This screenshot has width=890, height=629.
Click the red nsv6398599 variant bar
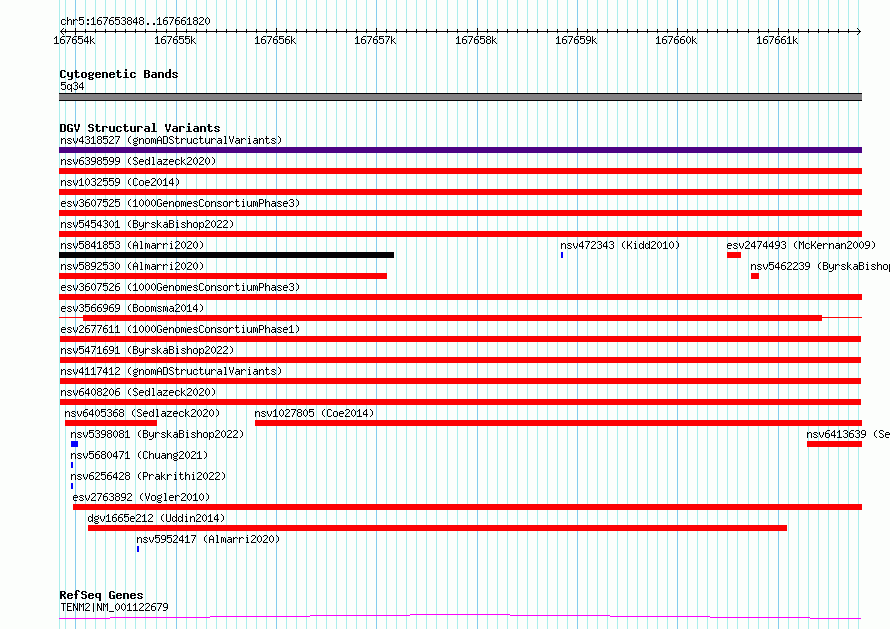tap(460, 171)
